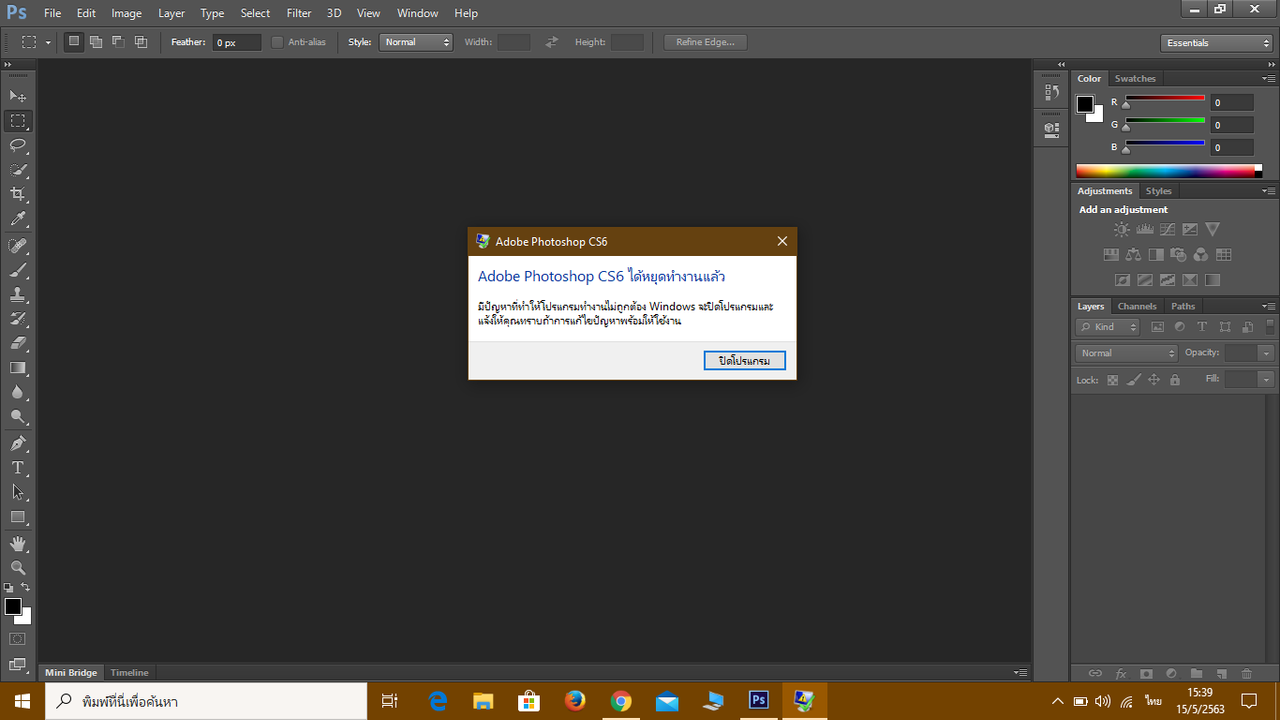Select the Hand tool

(18, 544)
